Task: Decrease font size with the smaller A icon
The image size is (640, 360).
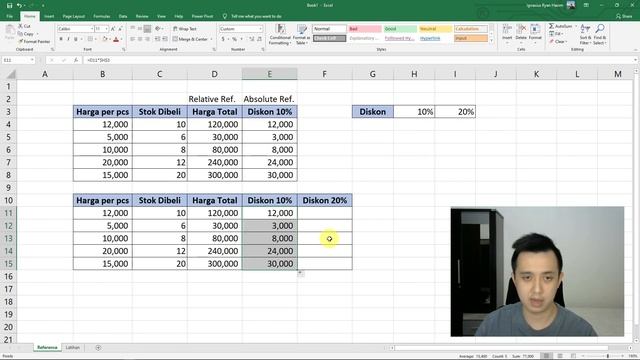Action: pos(120,29)
